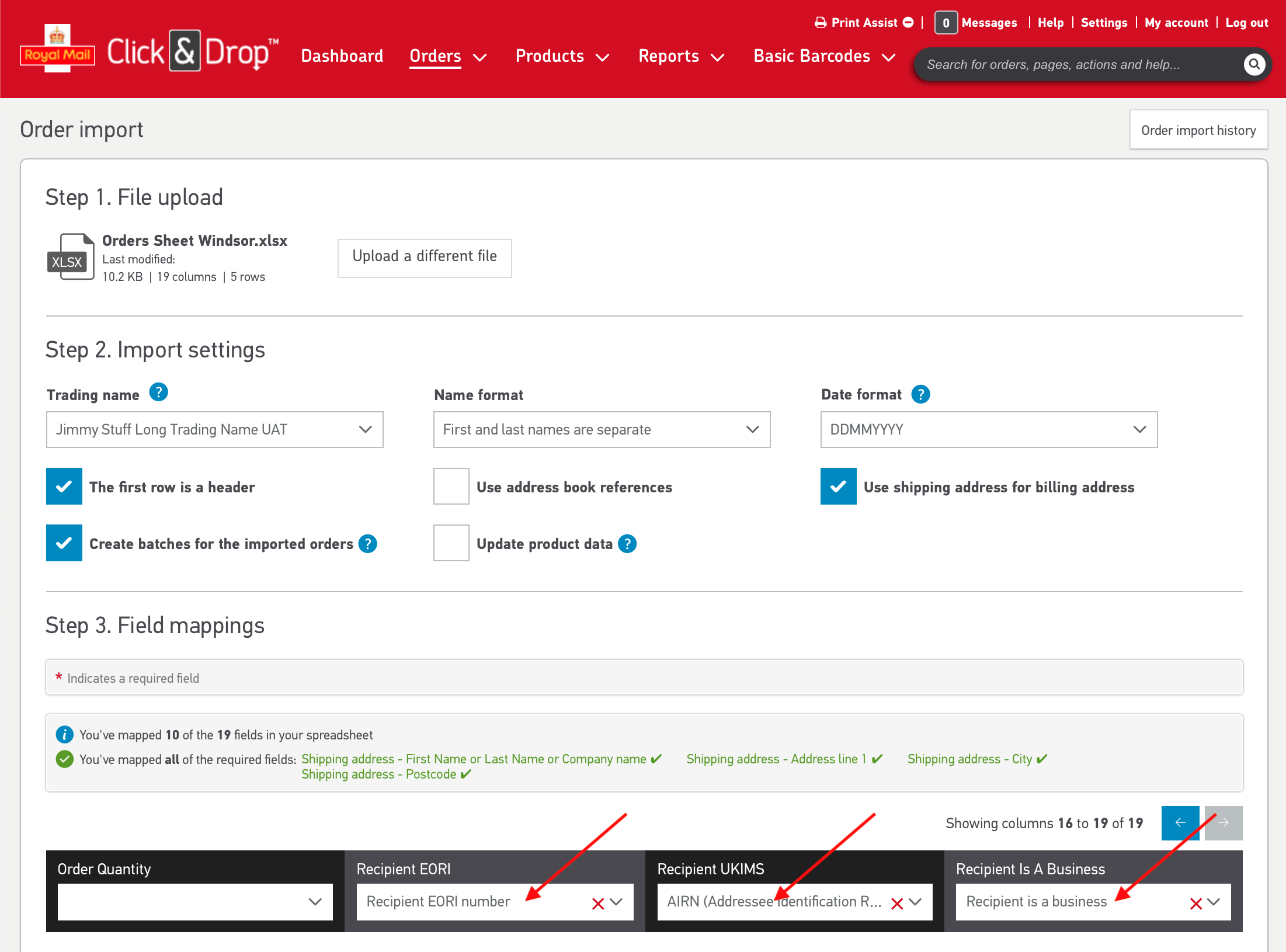Open the Order Quantity mapping dropdown

click(195, 901)
